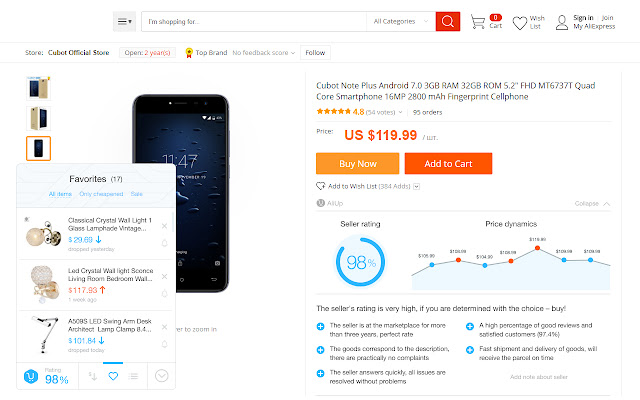Switch to the Sale tab in Favorites

[x=137, y=193]
